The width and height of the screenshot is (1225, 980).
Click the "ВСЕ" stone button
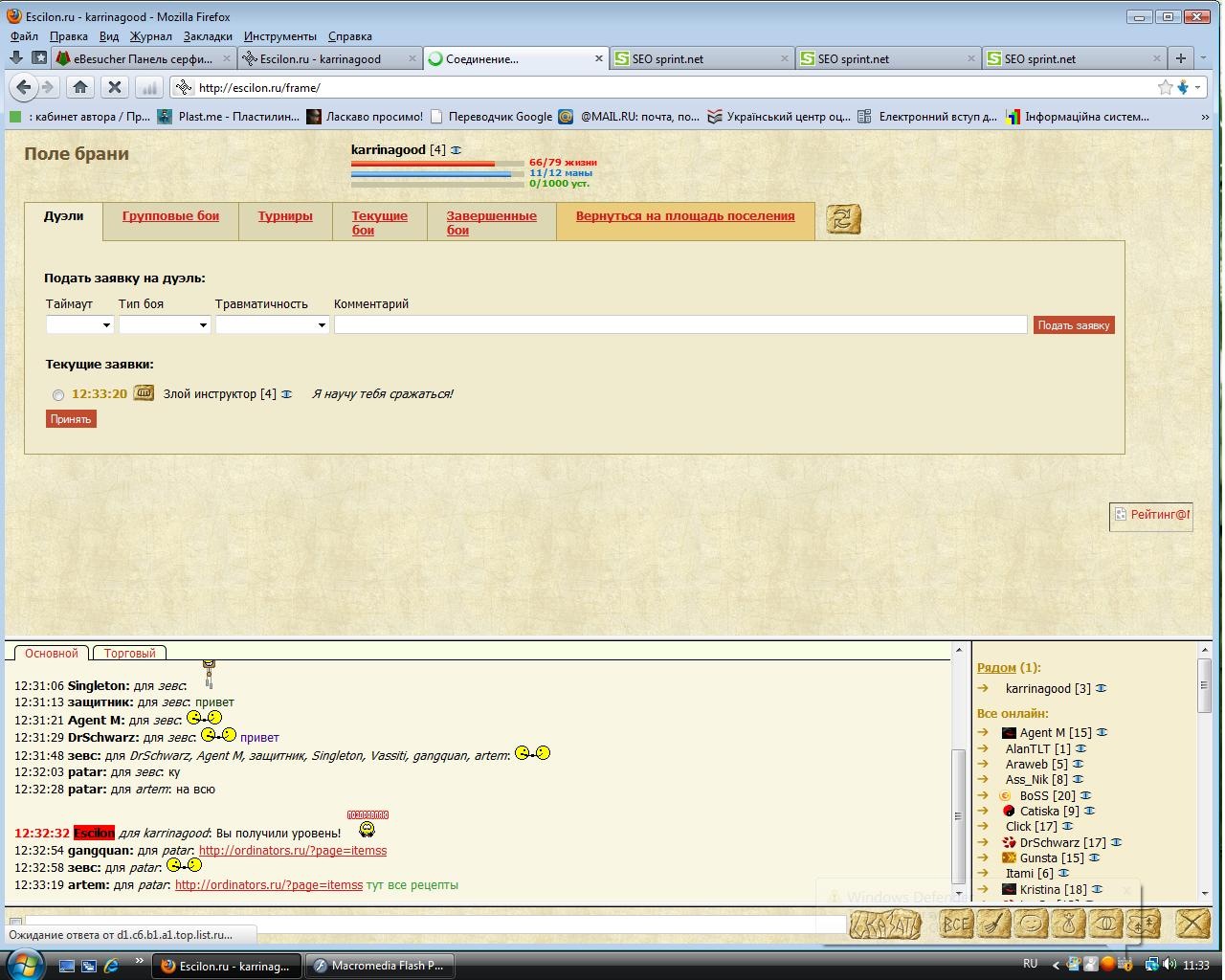coord(956,924)
